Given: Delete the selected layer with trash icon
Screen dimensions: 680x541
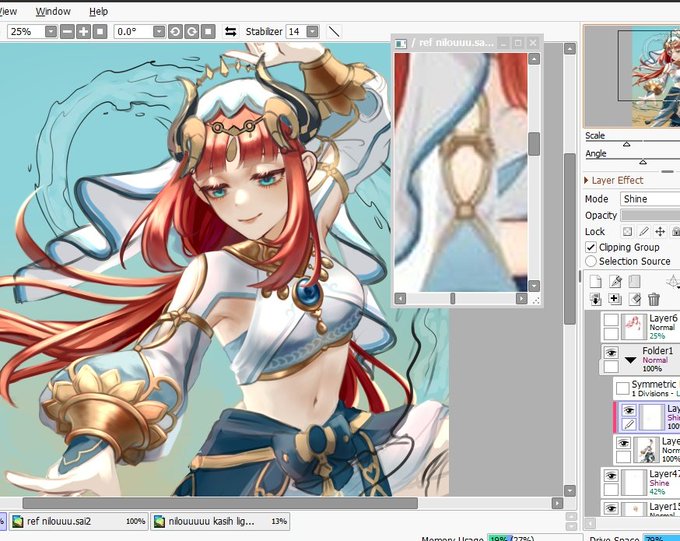Looking at the screenshot, I should pyautogui.click(x=654, y=299).
